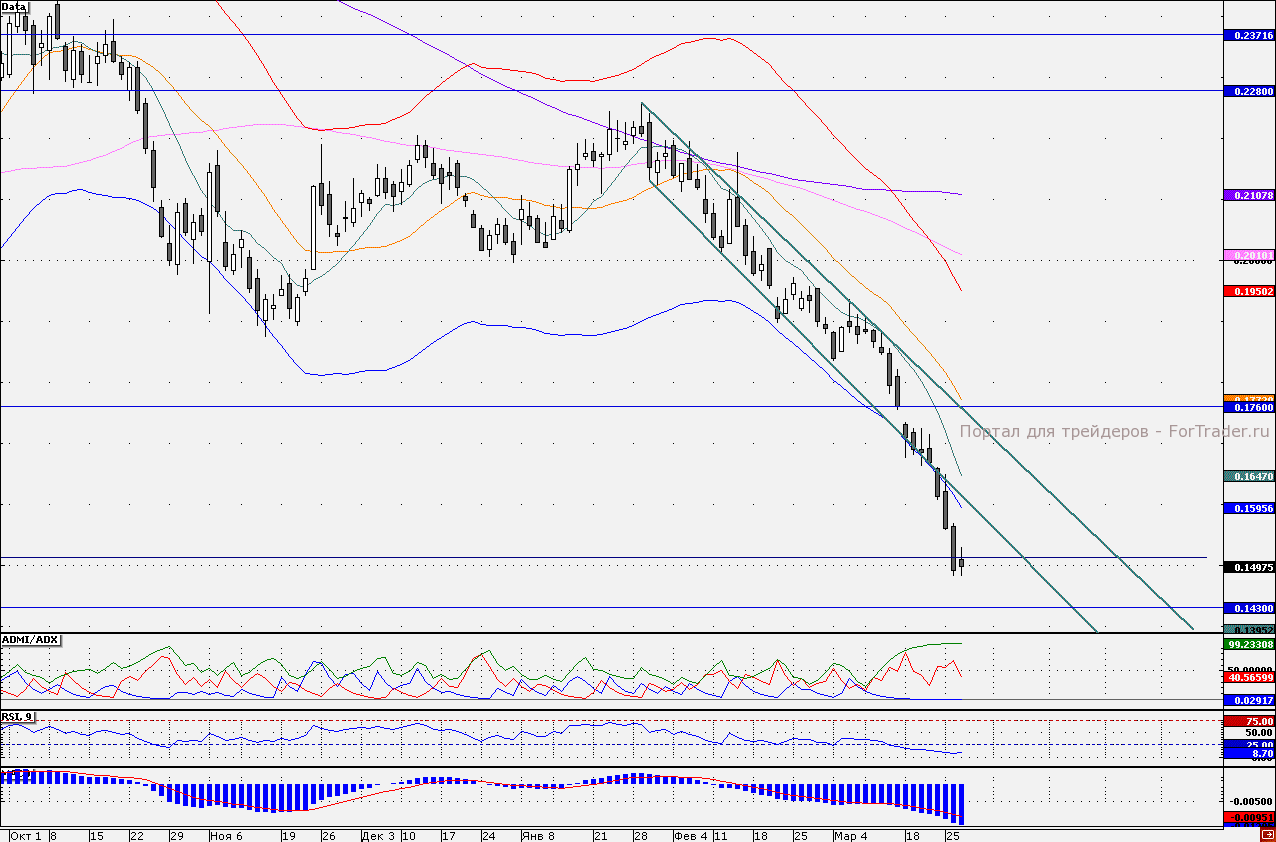Click the 0.14300 support level label
Screen dimensions: 1276x842
(x=1249, y=608)
